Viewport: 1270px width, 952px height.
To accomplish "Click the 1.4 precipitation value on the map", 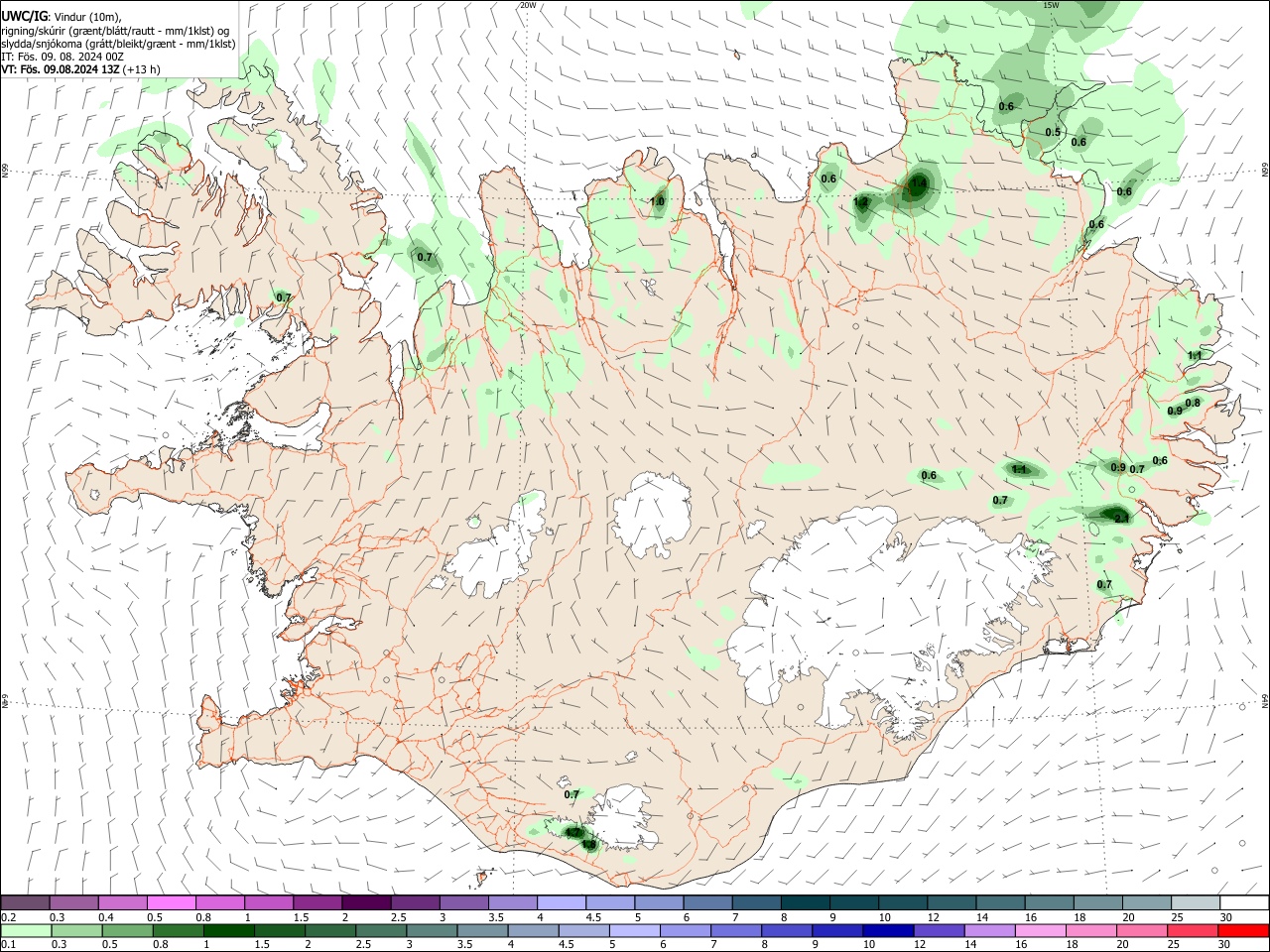I will 919,183.
